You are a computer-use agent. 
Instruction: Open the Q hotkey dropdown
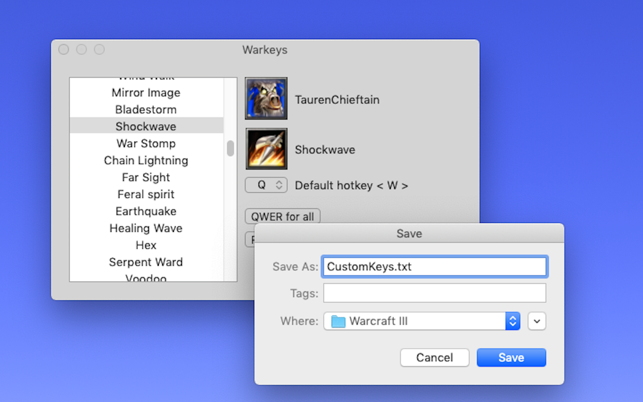click(x=266, y=185)
